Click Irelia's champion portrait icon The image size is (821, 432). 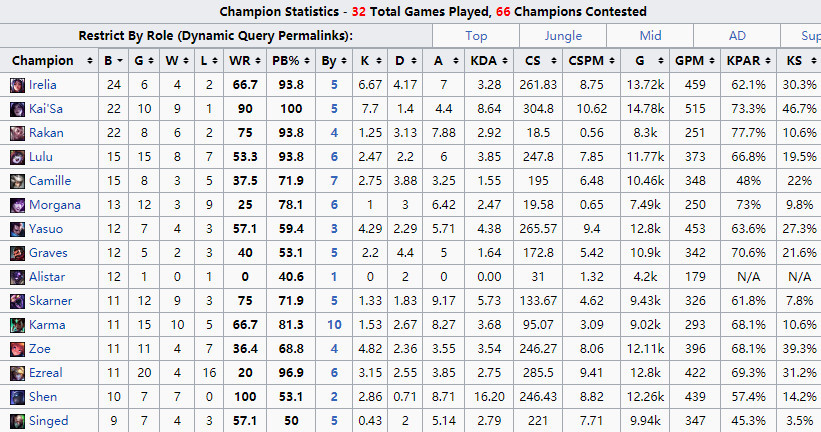point(18,85)
